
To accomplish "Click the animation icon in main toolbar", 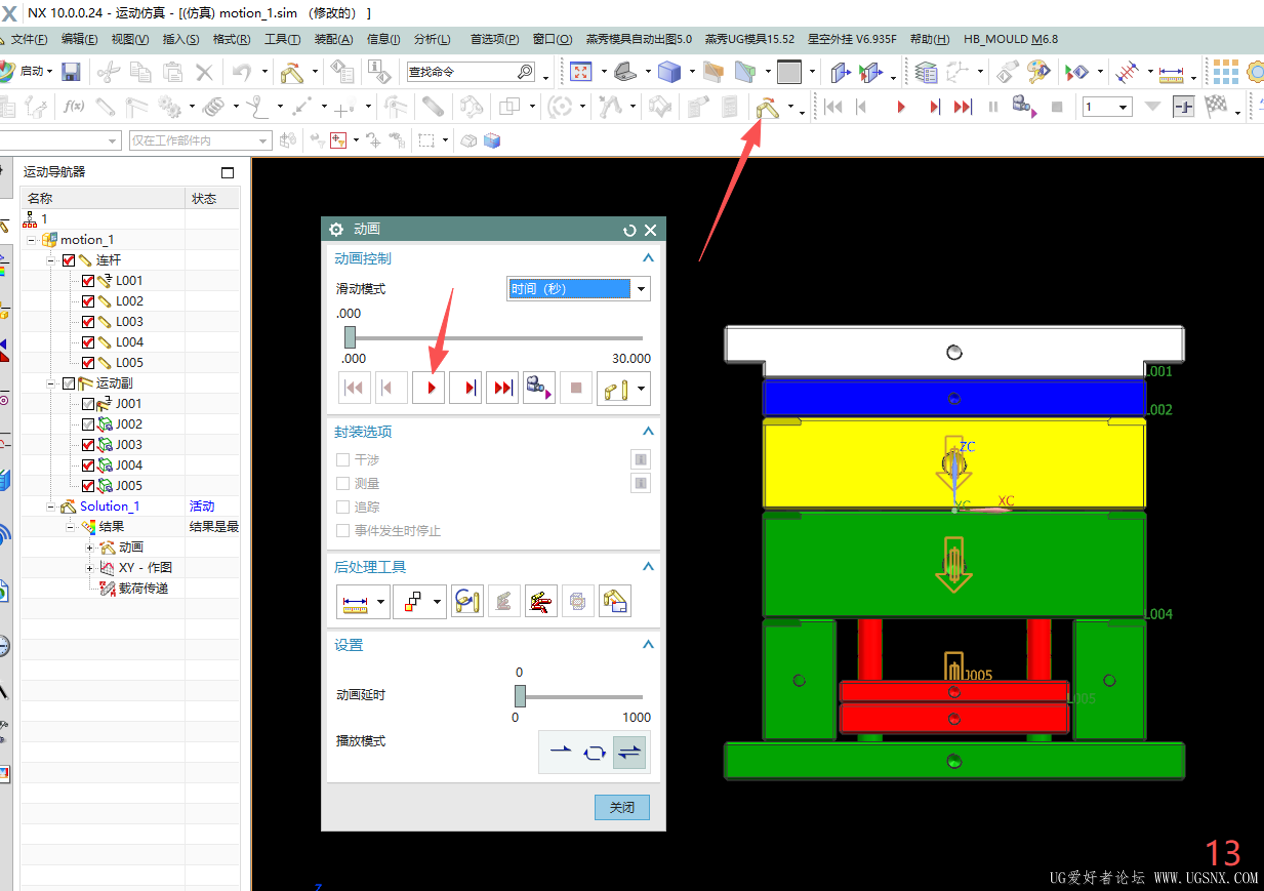I will tap(767, 107).
